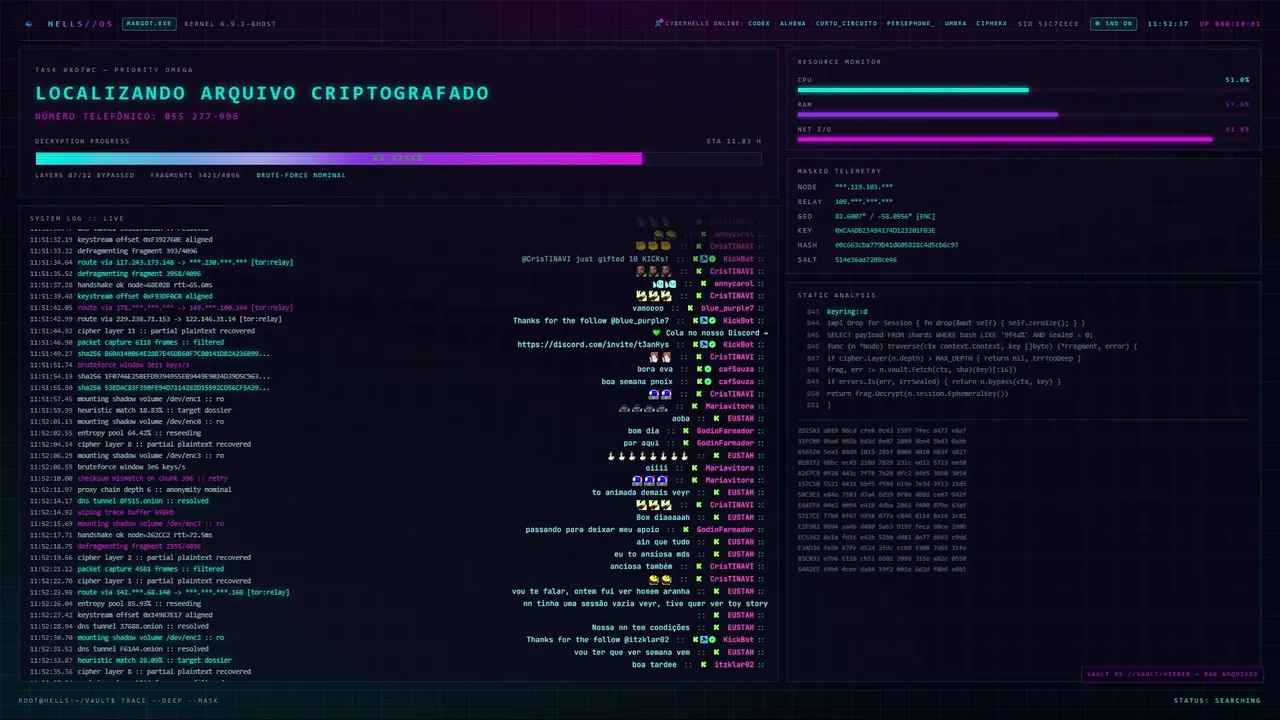
Task: Click verified badge on 'Thanks for the follow @blue_purple7'
Action: pos(712,320)
